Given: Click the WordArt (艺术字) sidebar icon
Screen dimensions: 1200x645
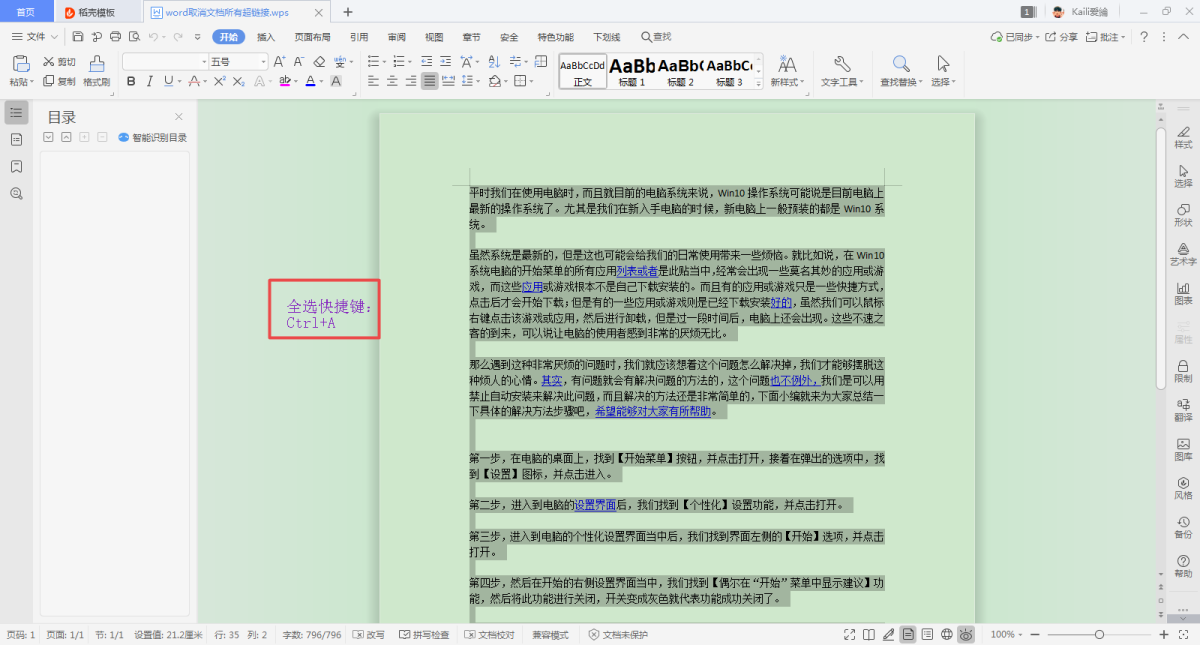Looking at the screenshot, I should [x=1183, y=249].
